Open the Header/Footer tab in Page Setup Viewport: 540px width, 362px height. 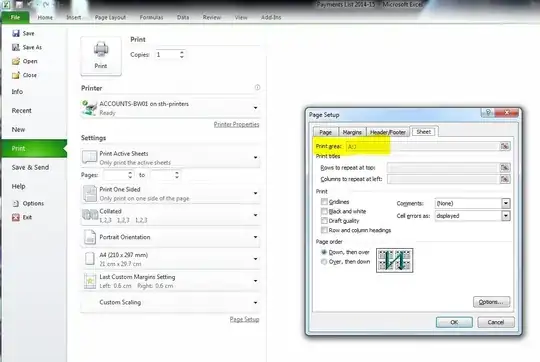(x=388, y=132)
